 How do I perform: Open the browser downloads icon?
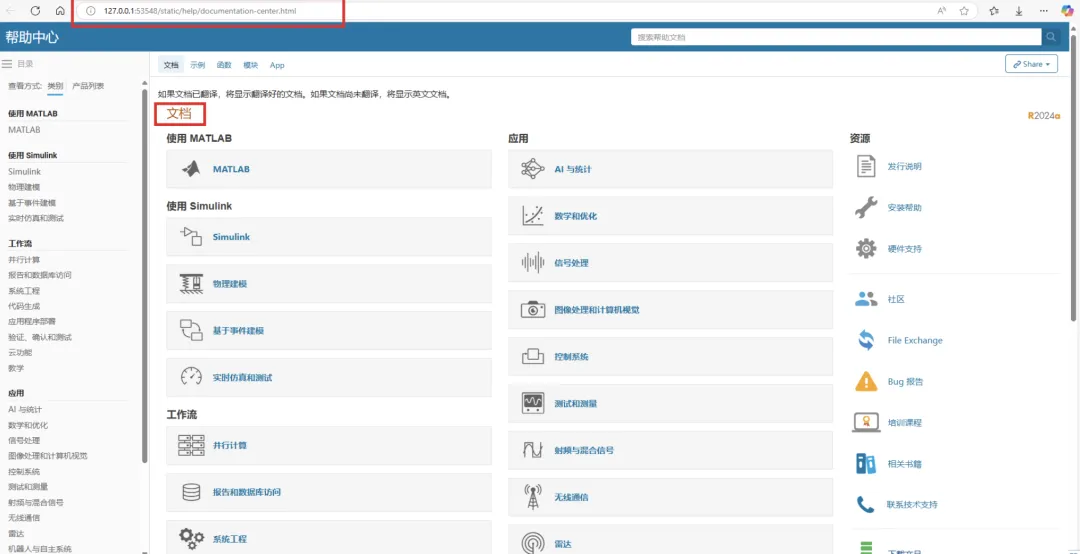(x=1019, y=11)
